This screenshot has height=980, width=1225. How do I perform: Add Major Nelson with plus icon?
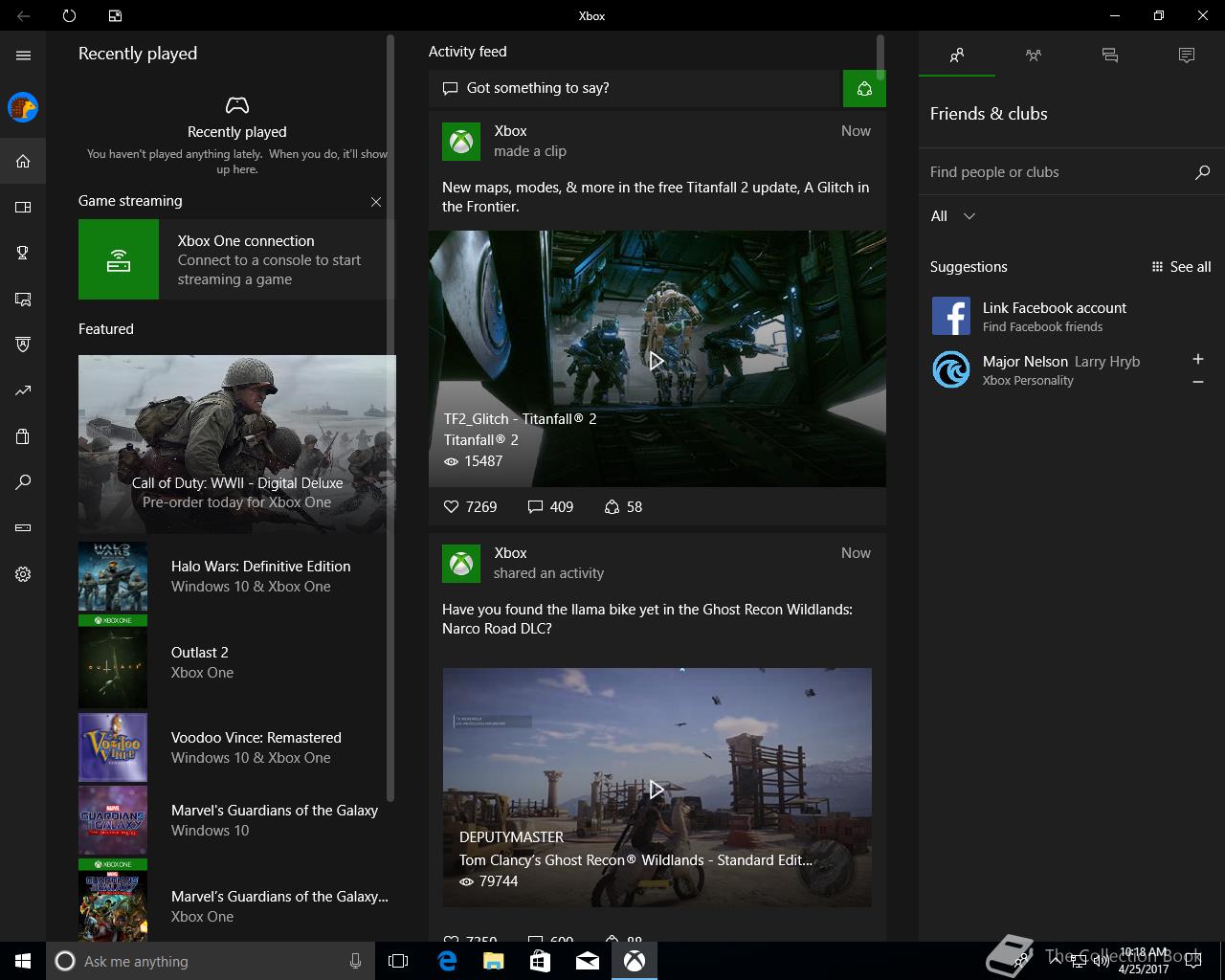(x=1198, y=359)
